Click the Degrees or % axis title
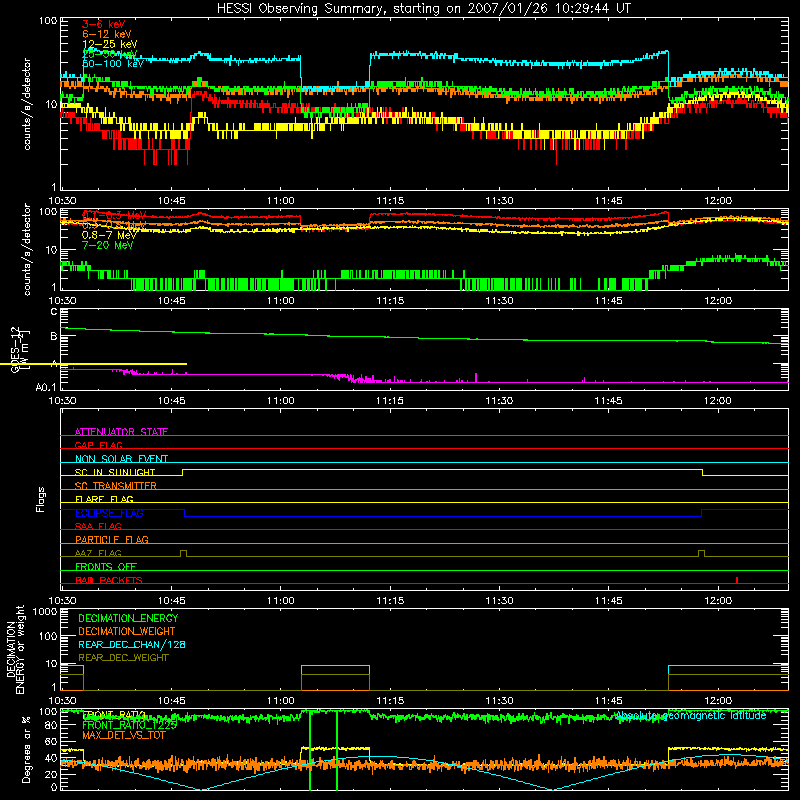 26,749
